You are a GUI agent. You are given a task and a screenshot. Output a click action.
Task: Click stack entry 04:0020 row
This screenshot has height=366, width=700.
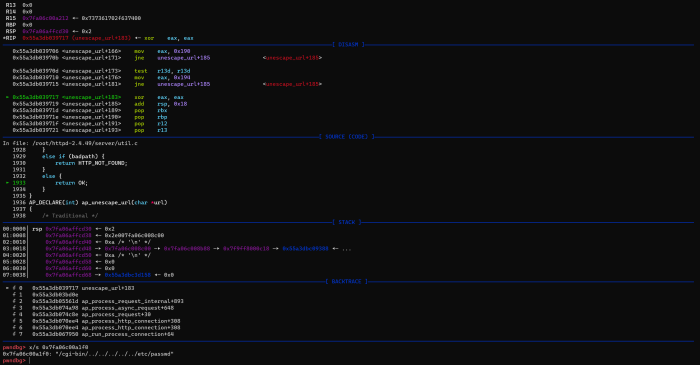point(77,255)
